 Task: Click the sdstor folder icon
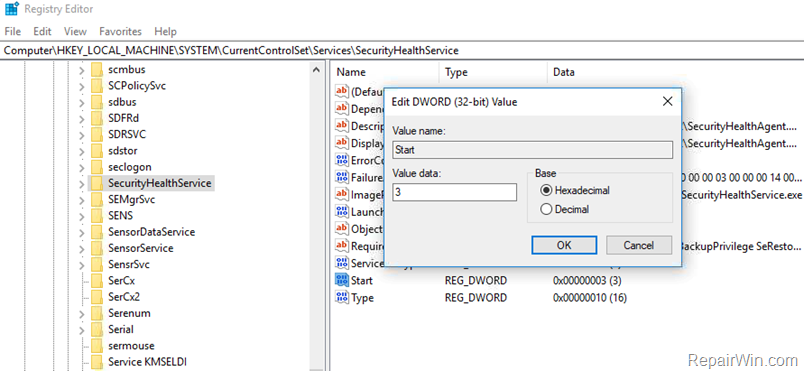point(97,151)
